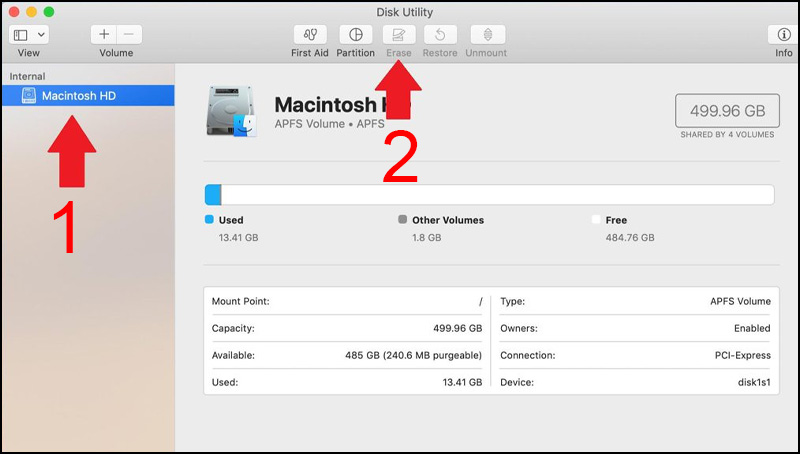Click the gray Other Volumes swatch
The height and width of the screenshot is (454, 800).
pos(403,219)
